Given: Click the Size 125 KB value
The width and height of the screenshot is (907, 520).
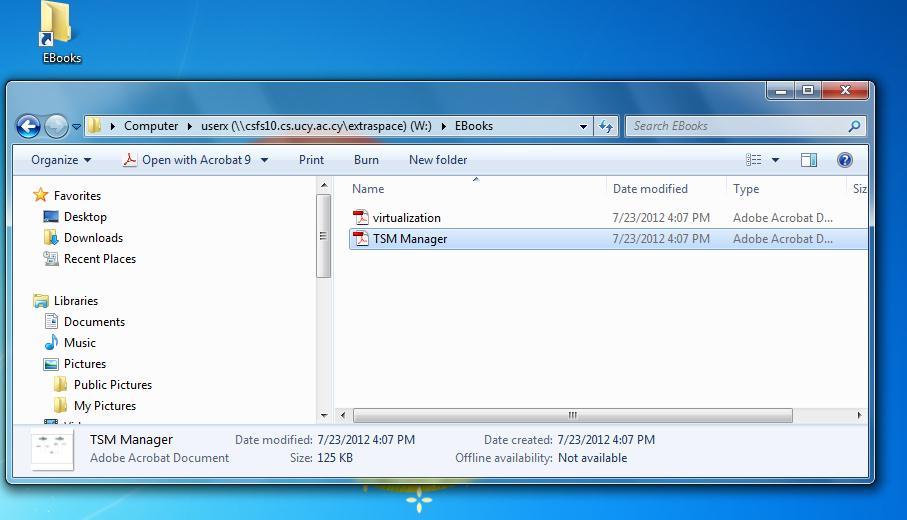Looking at the screenshot, I should [x=335, y=458].
